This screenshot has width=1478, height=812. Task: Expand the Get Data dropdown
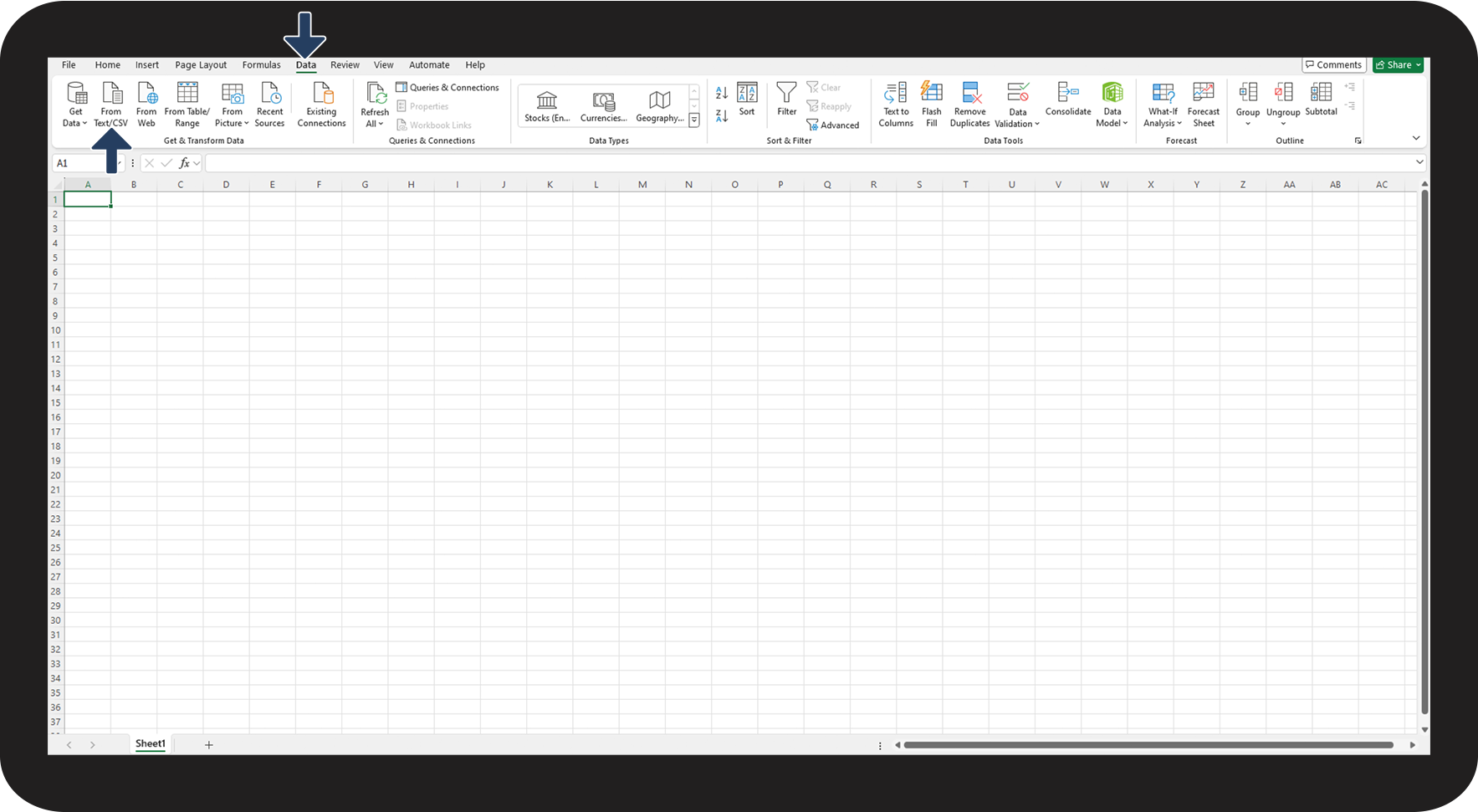click(x=75, y=123)
